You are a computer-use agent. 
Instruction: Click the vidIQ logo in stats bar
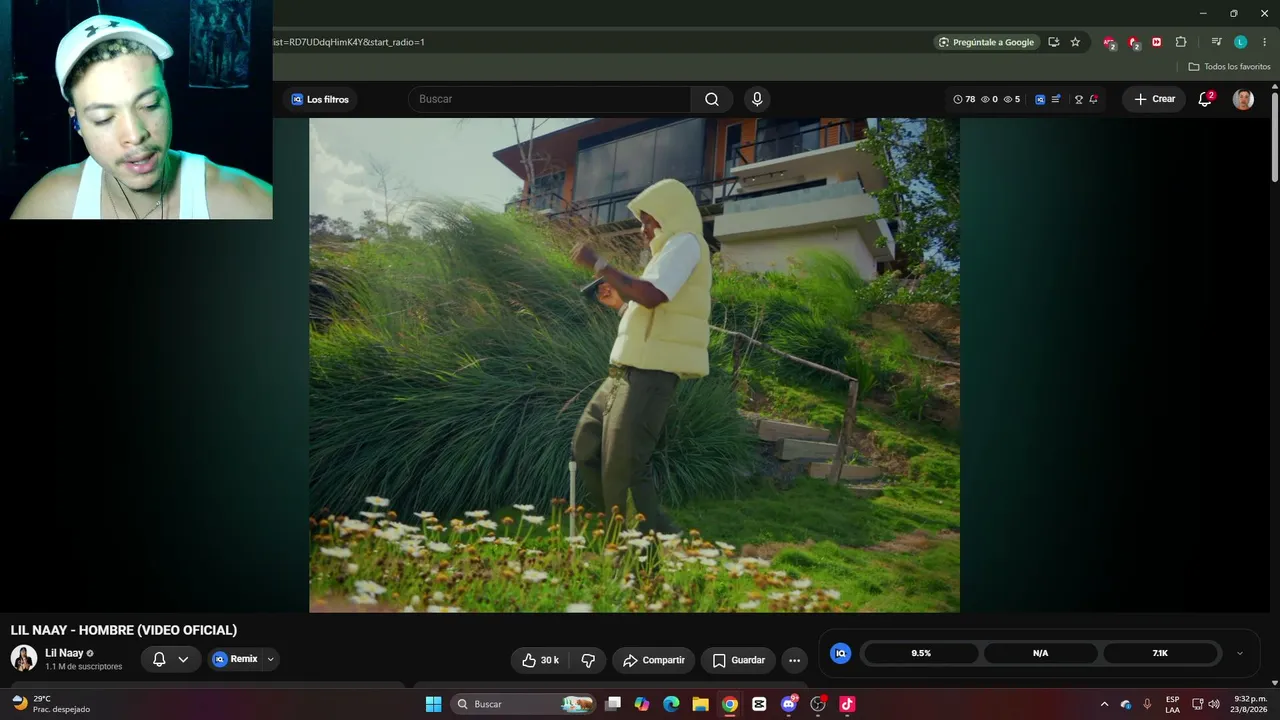click(x=841, y=653)
